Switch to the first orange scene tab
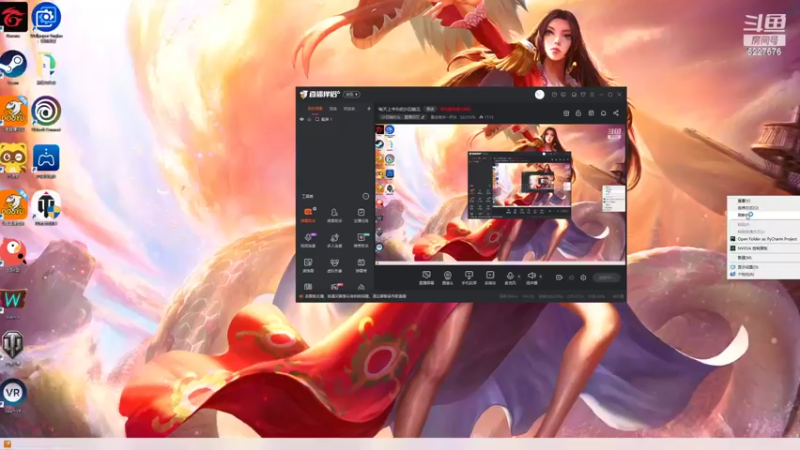800x450 pixels. [315, 109]
